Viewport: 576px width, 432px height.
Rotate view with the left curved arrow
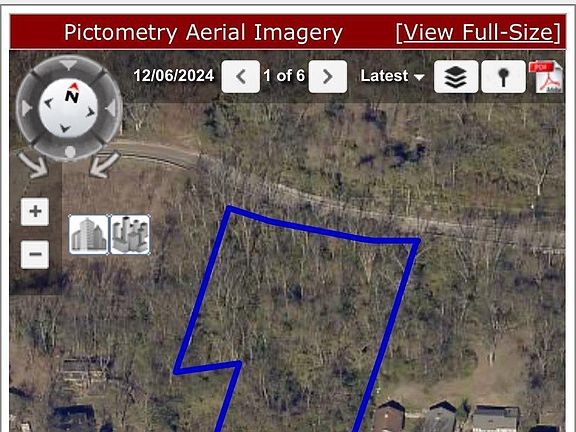click(33, 165)
